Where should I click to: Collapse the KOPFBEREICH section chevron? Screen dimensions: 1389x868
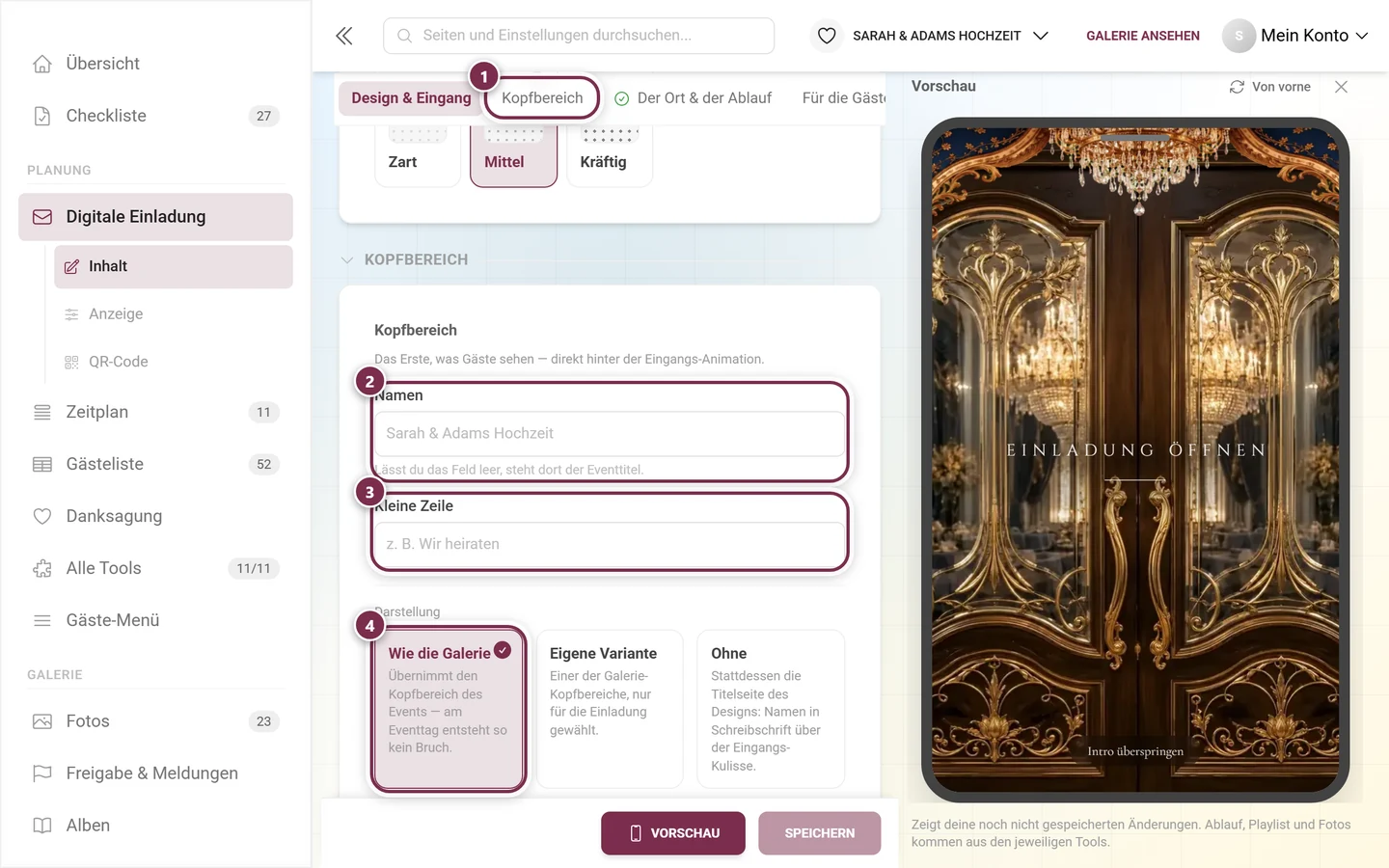point(347,260)
